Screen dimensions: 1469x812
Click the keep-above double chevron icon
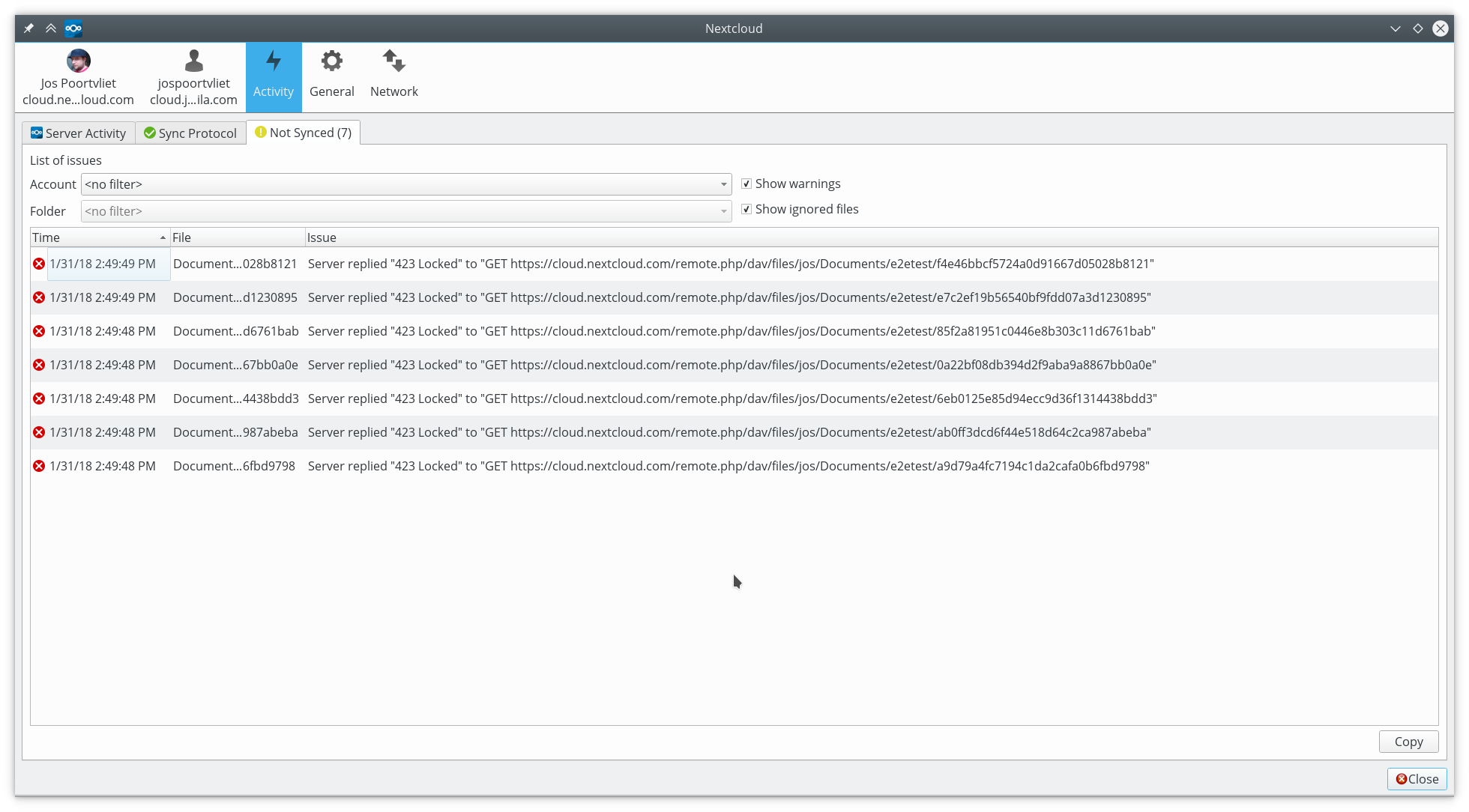[51, 28]
